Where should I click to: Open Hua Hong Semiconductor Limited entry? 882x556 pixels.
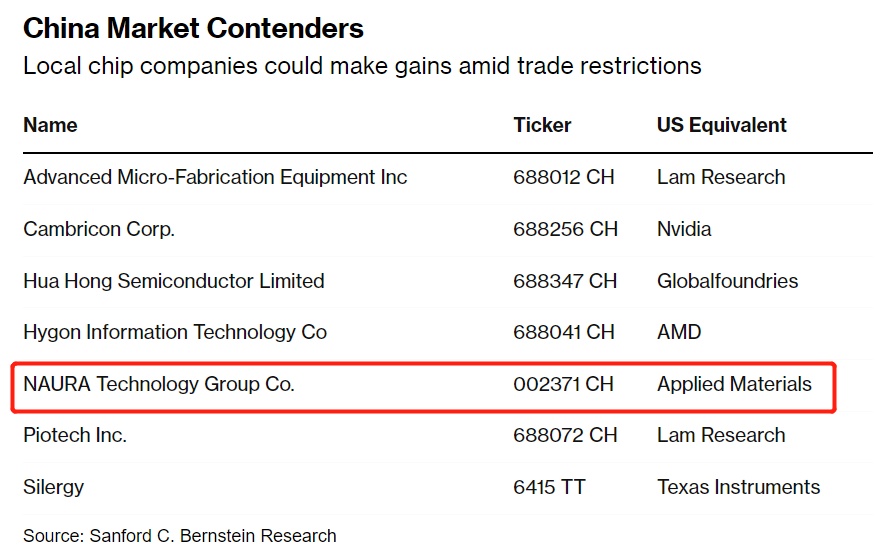point(174,281)
